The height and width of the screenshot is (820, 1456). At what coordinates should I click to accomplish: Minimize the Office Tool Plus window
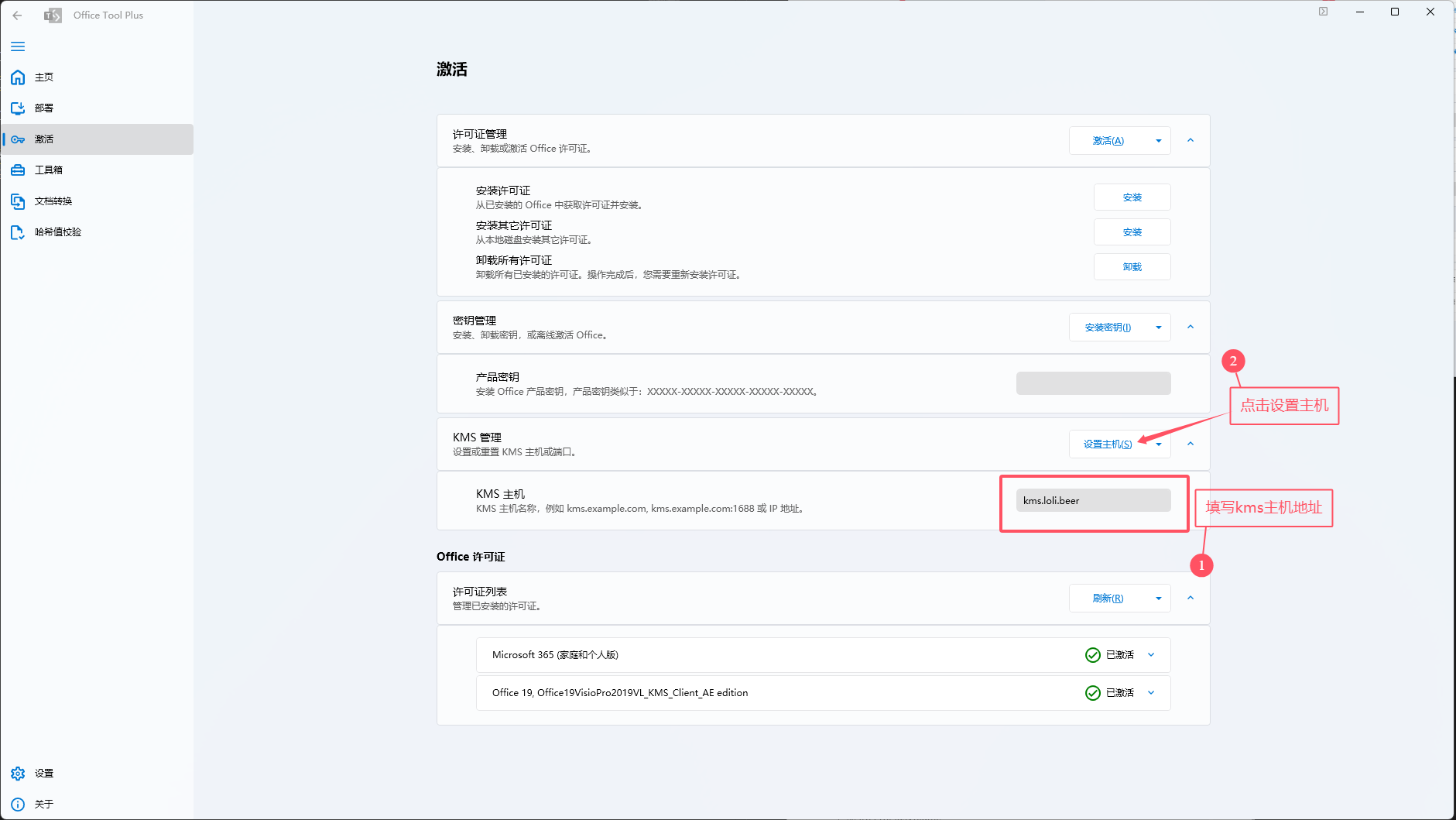click(1359, 12)
